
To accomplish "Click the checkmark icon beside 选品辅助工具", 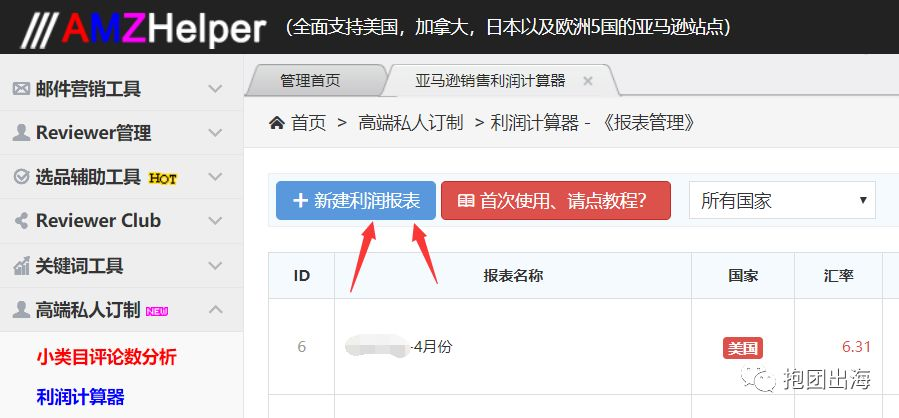I will [x=21, y=177].
